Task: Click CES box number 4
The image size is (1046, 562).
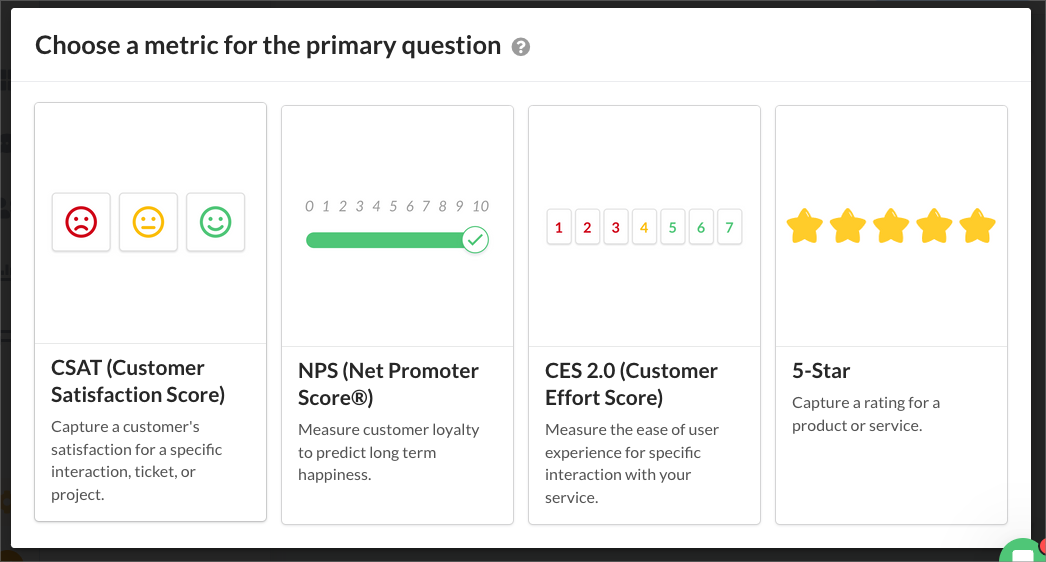Action: point(644,227)
